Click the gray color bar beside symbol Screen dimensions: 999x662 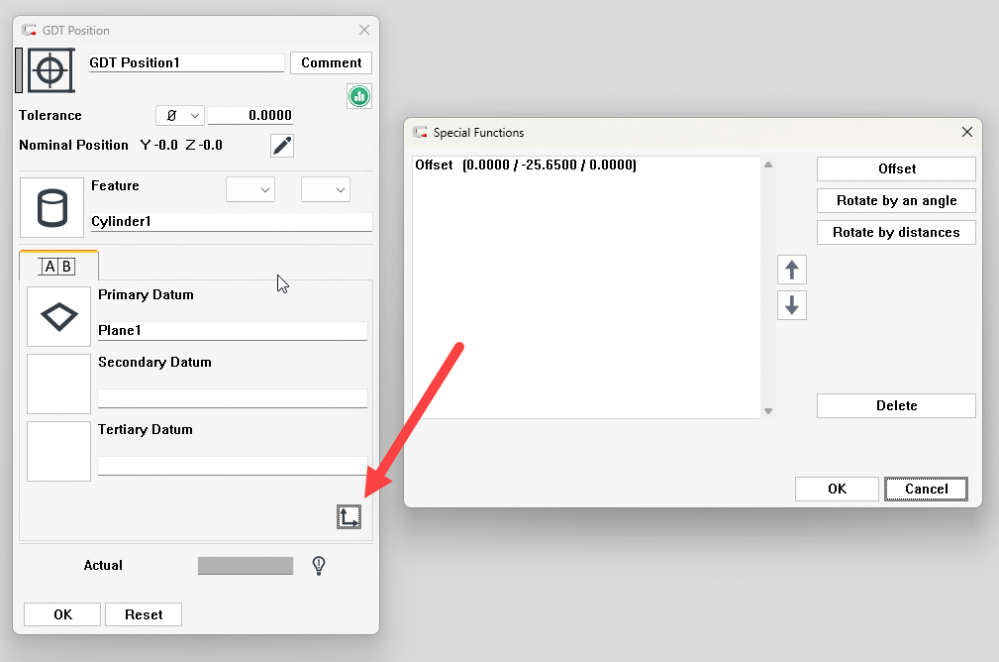(x=19, y=70)
